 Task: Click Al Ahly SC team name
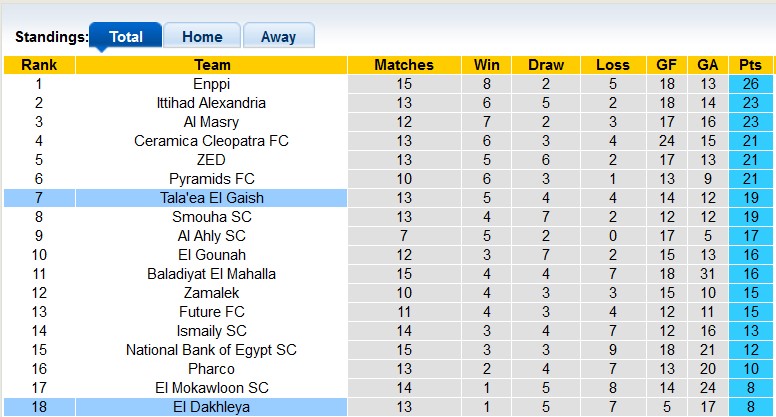tap(211, 236)
